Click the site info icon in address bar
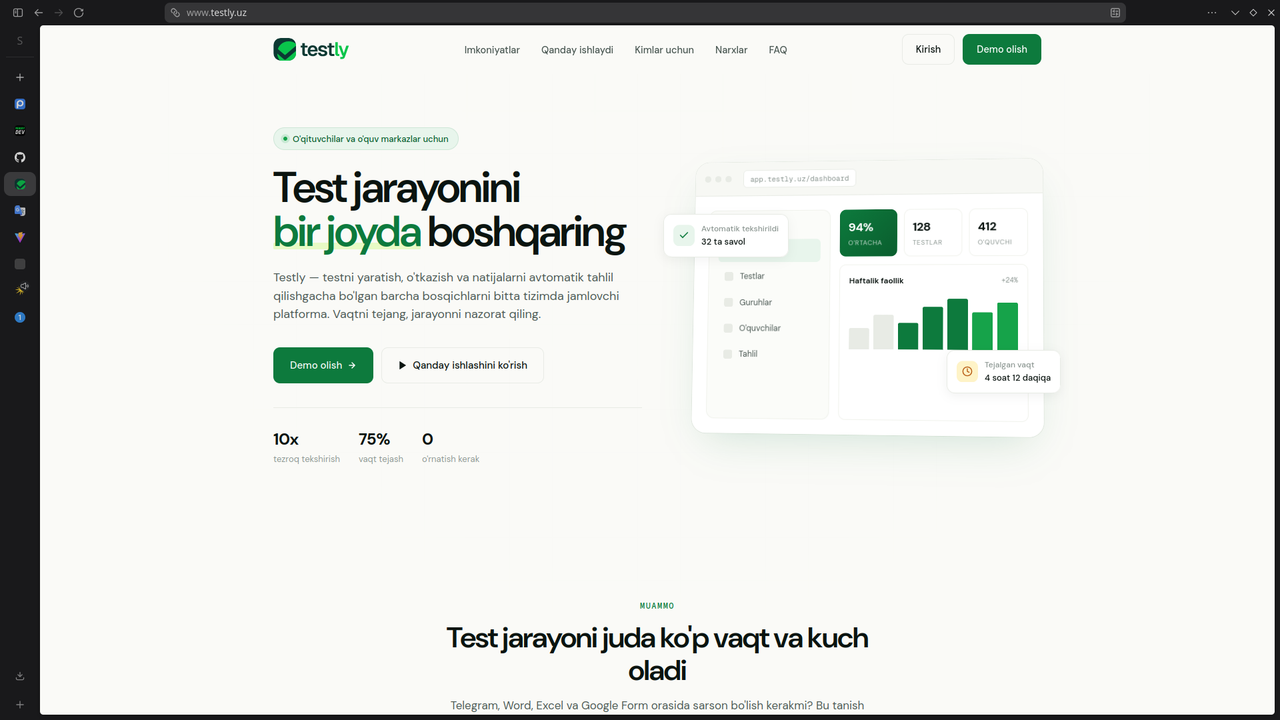Screen dimensions: 1280x720 pyautogui.click(x=176, y=12)
